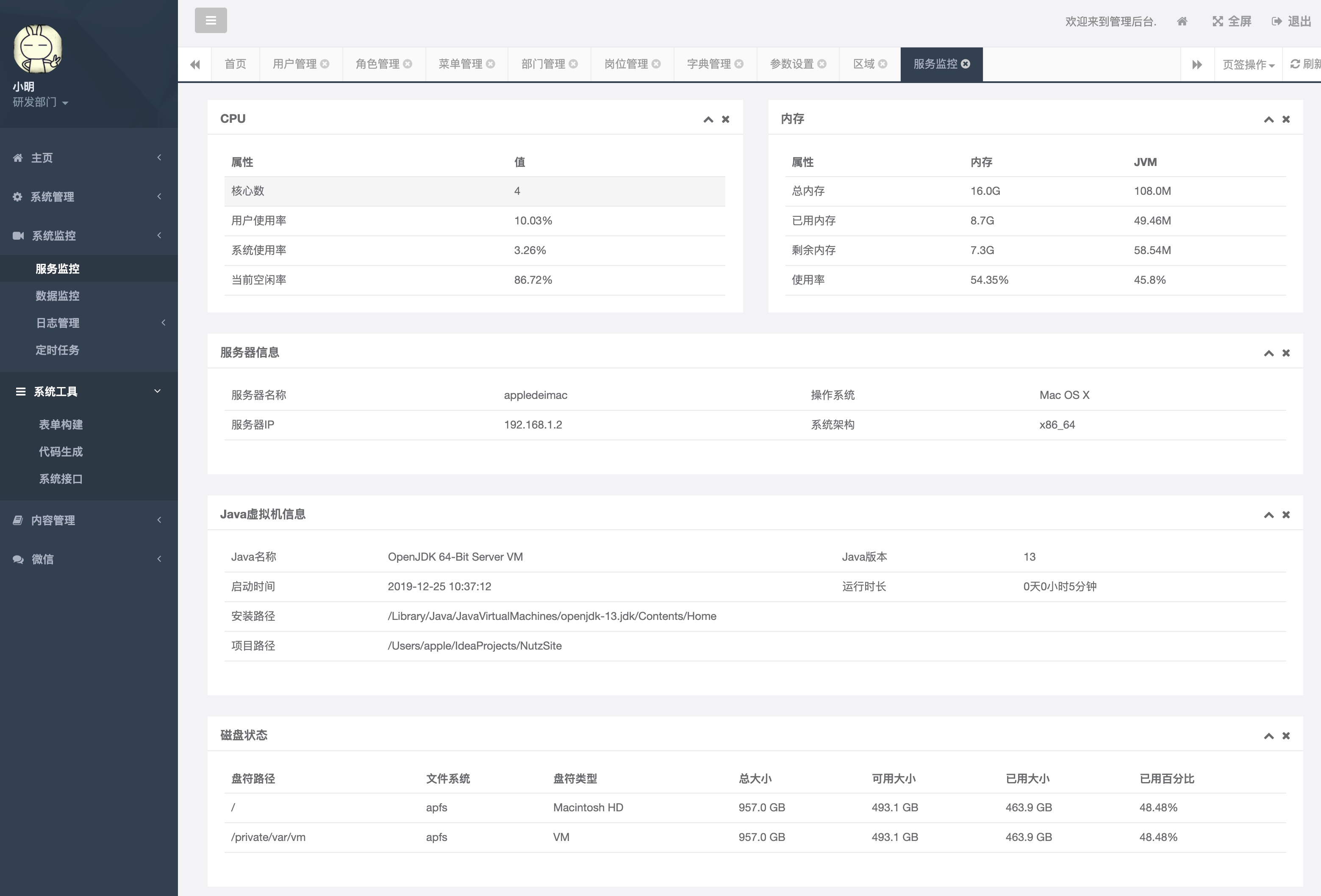Close the 服务器信息 panel
The image size is (1321, 896).
tap(1286, 353)
